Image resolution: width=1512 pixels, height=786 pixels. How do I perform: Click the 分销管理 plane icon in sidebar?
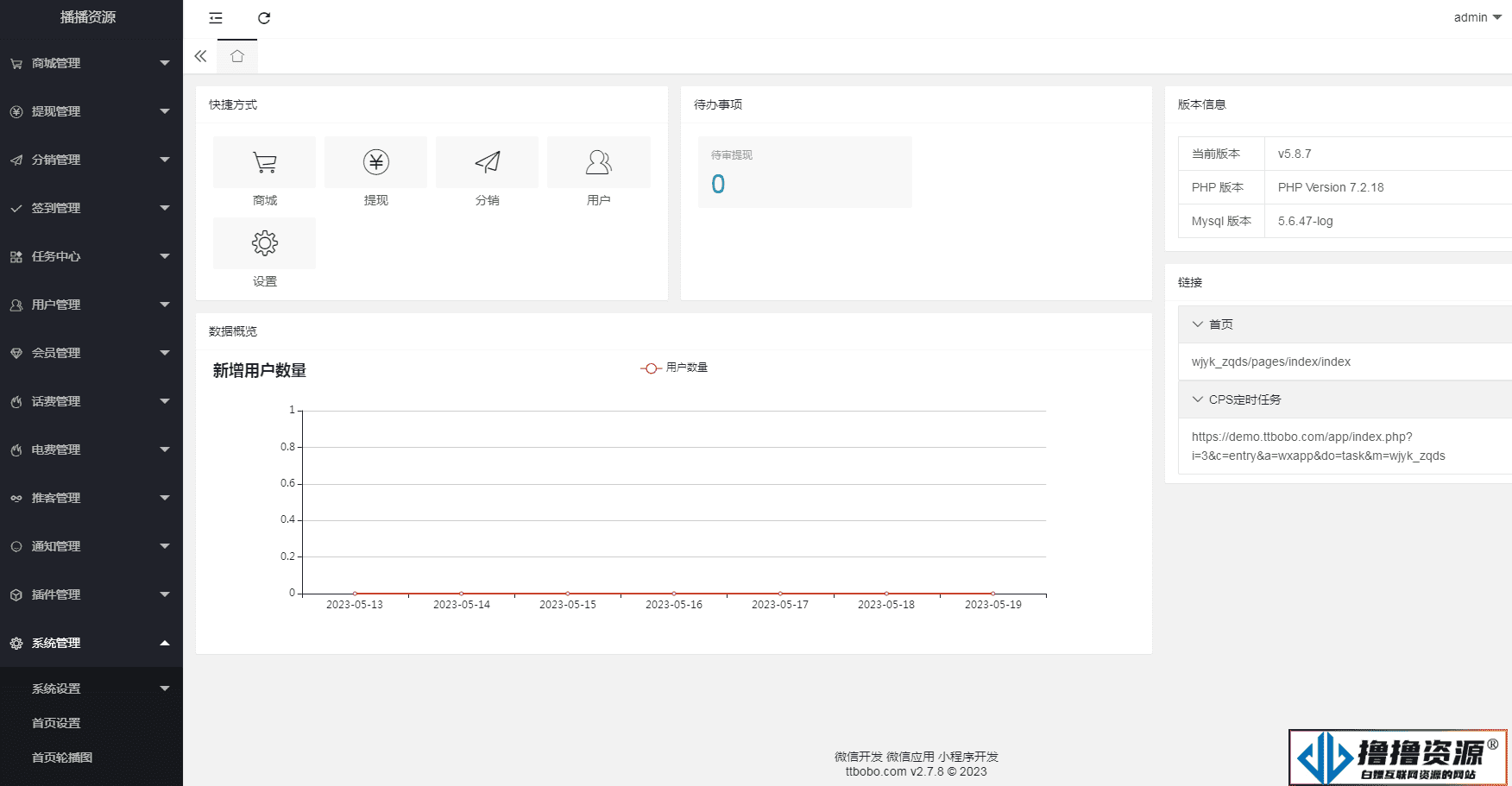16,160
